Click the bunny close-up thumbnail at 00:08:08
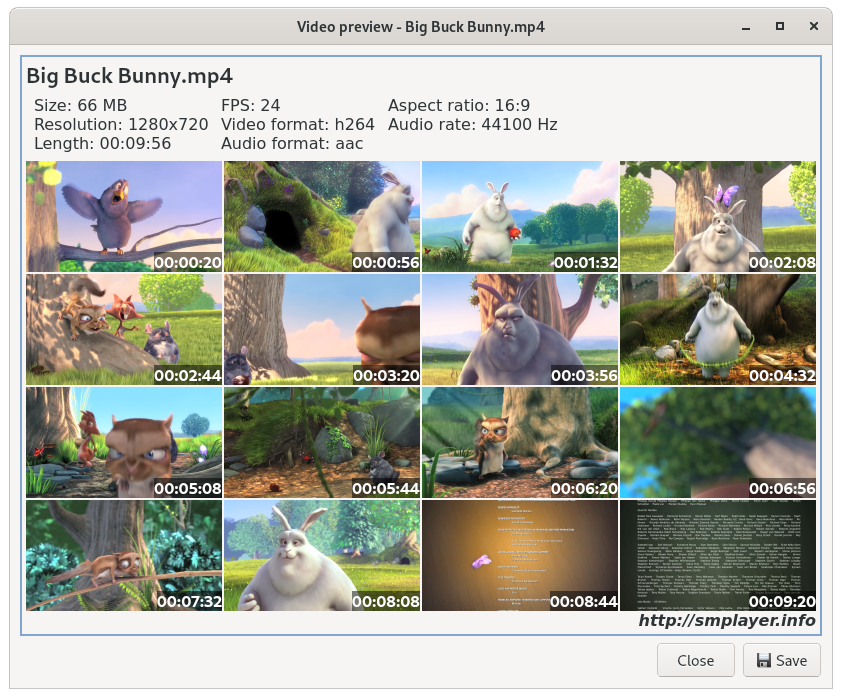This screenshot has height=698, width=842. pos(322,556)
